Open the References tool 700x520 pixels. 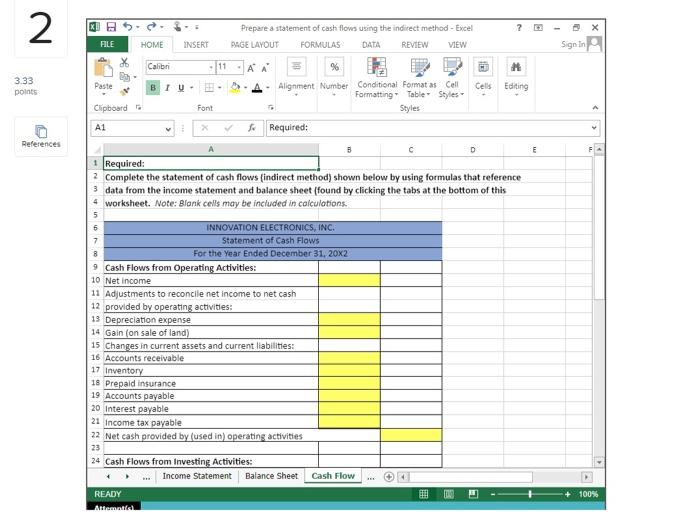point(41,136)
